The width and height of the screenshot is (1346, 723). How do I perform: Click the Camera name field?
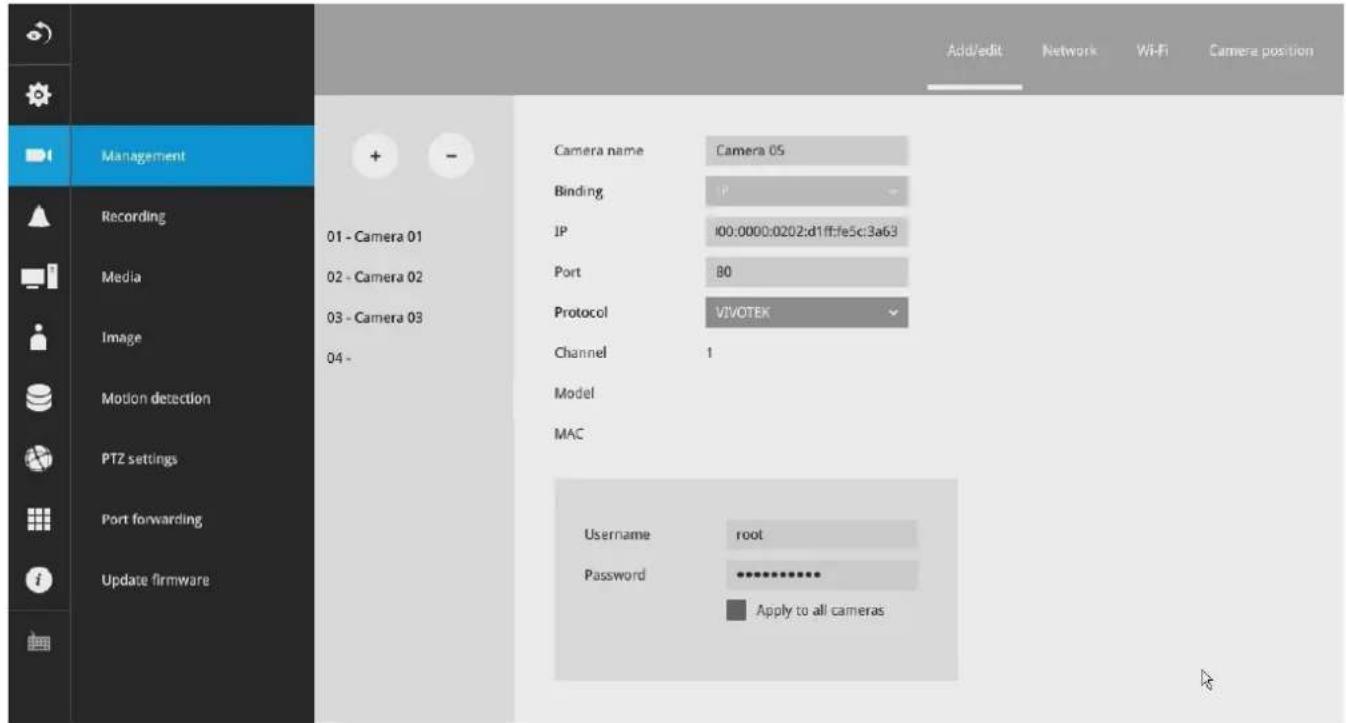click(806, 150)
